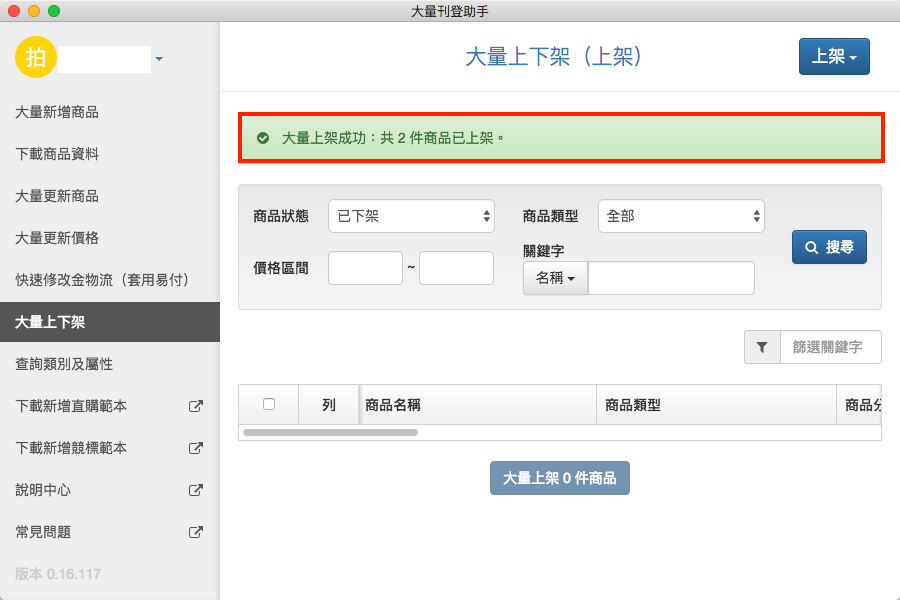Viewport: 900px width, 600px height.
Task: Click the filter funnel icon
Action: [762, 347]
